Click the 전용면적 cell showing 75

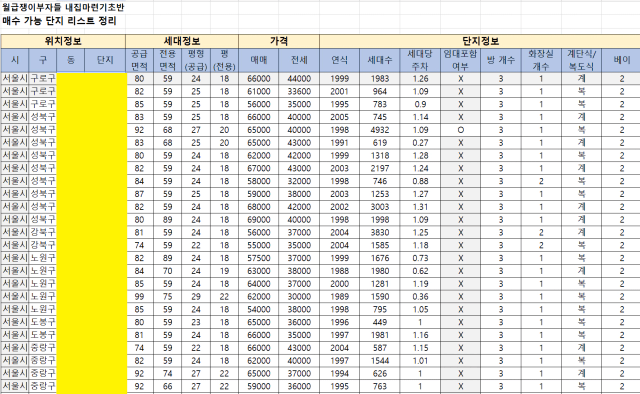pyautogui.click(x=167, y=296)
